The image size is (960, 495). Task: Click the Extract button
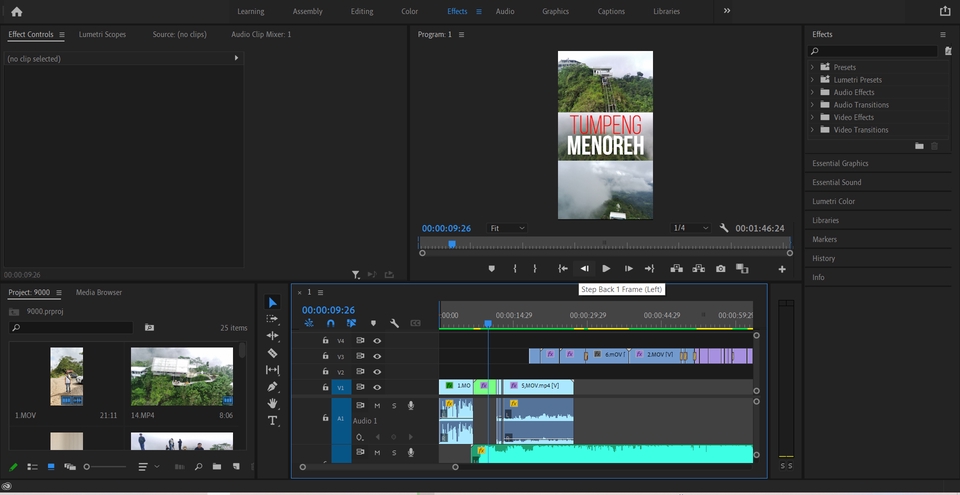click(x=699, y=268)
